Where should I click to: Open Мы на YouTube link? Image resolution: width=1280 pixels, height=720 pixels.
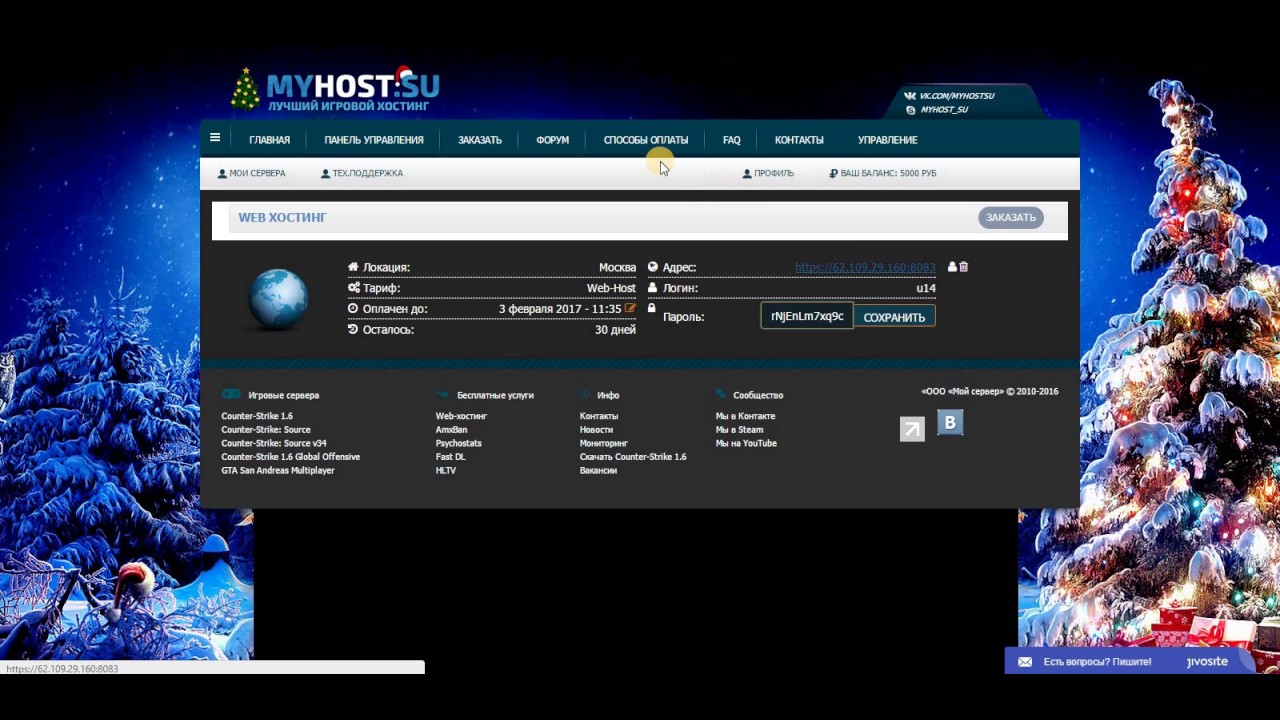pos(746,443)
